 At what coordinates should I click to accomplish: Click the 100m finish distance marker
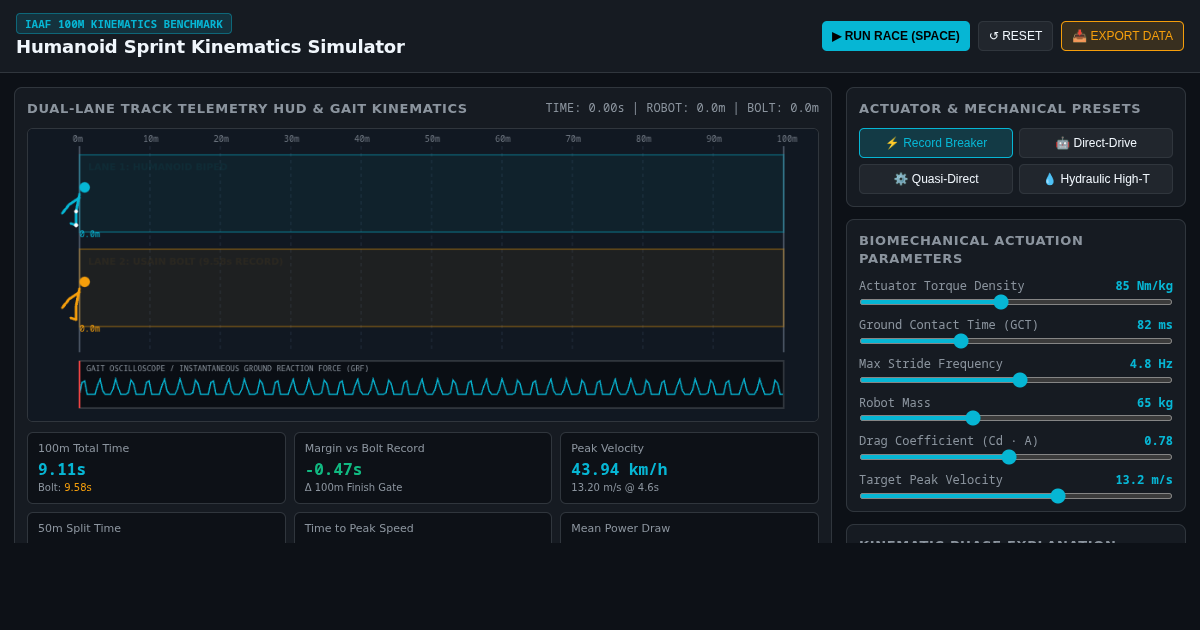787,139
